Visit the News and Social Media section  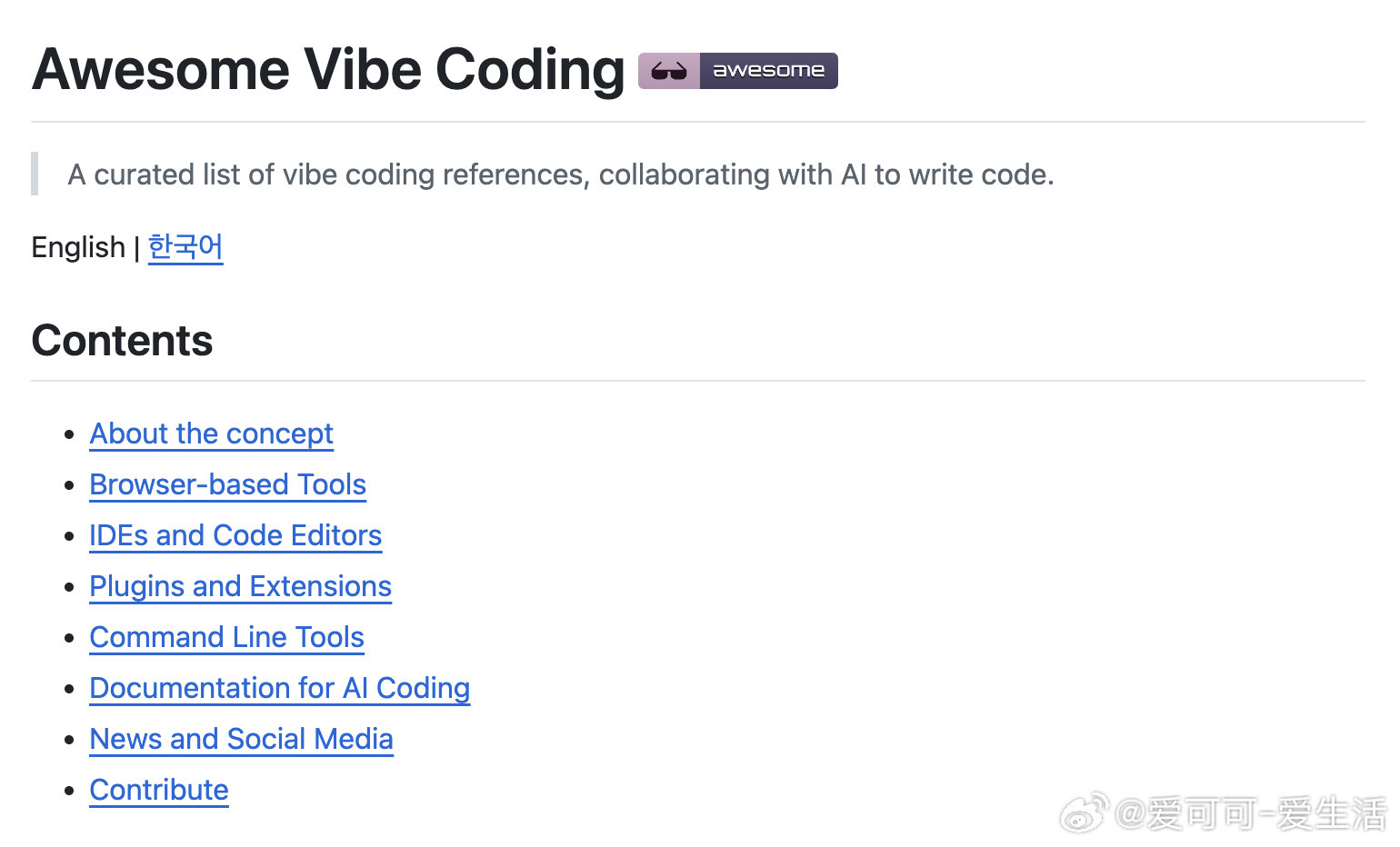pos(241,740)
